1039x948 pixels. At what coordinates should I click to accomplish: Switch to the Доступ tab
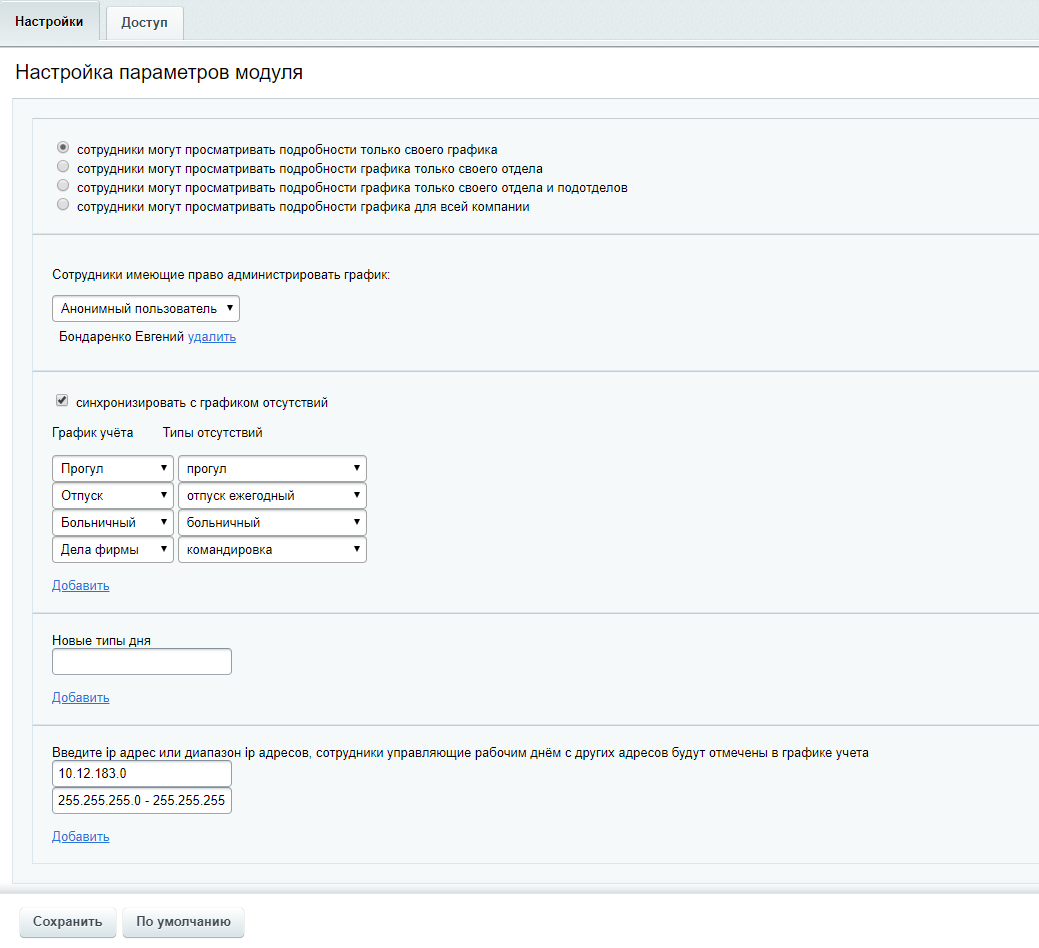pyautogui.click(x=144, y=23)
